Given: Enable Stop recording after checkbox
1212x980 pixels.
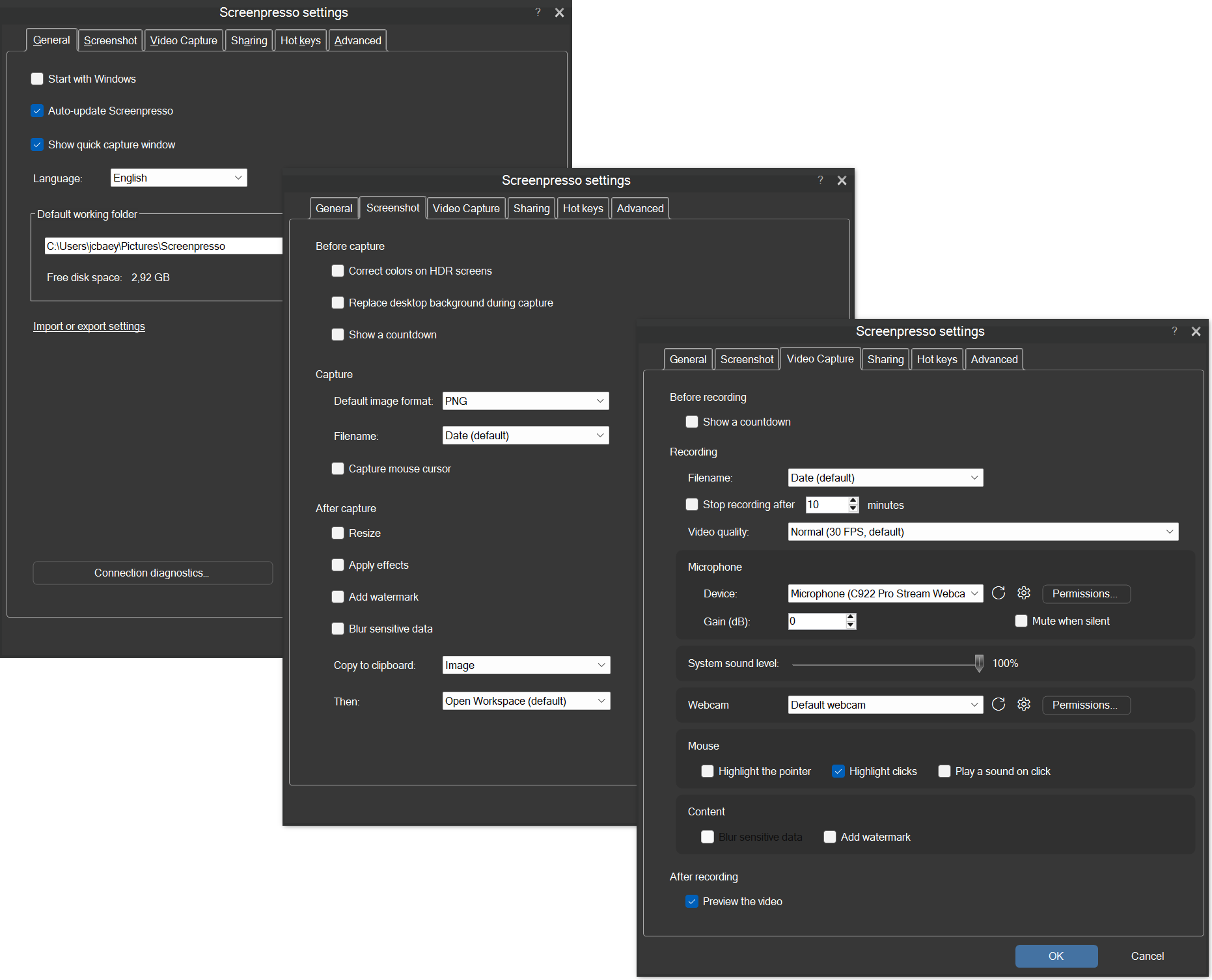Looking at the screenshot, I should [x=692, y=504].
